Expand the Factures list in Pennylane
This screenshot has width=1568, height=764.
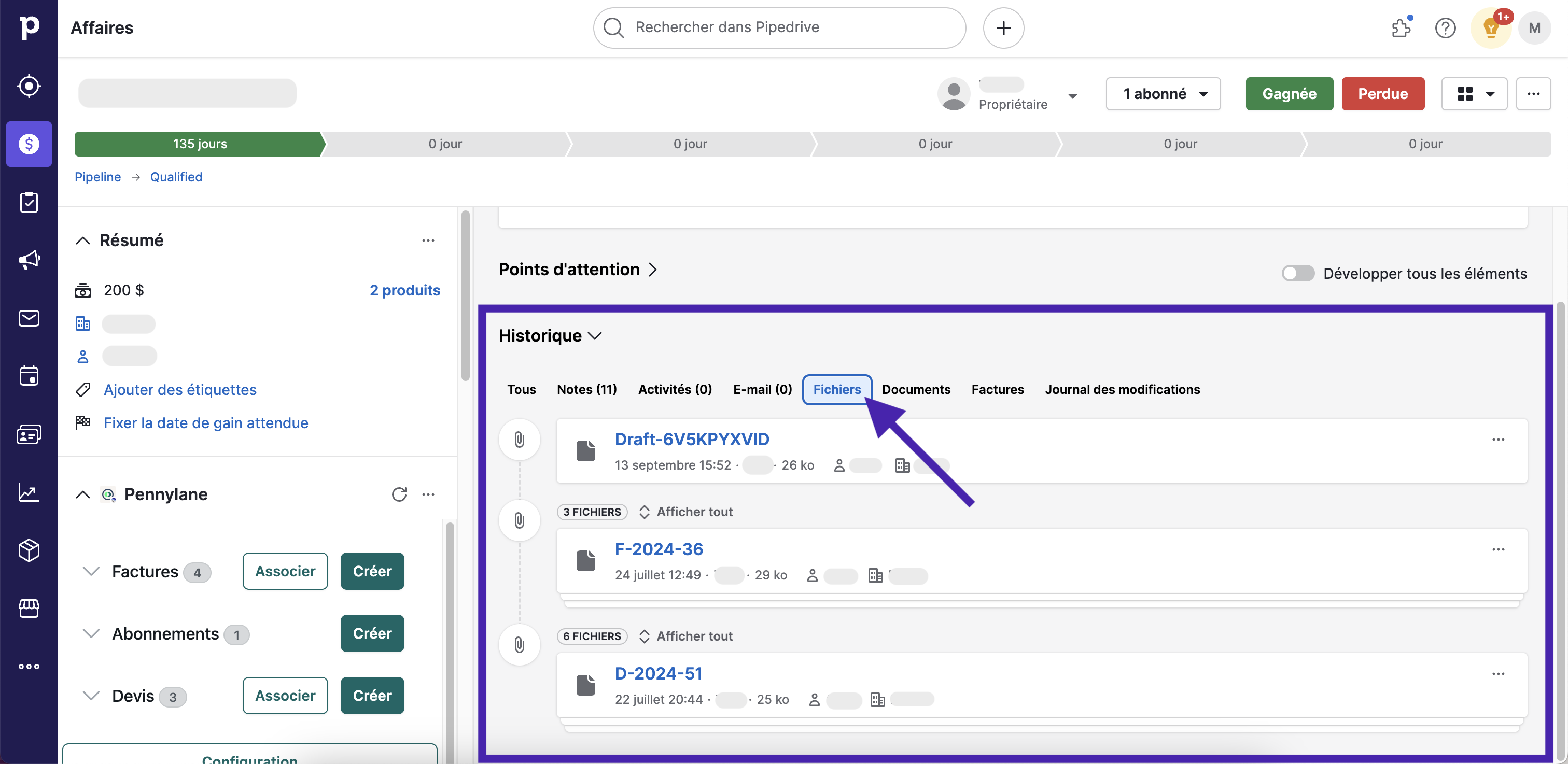pos(91,571)
